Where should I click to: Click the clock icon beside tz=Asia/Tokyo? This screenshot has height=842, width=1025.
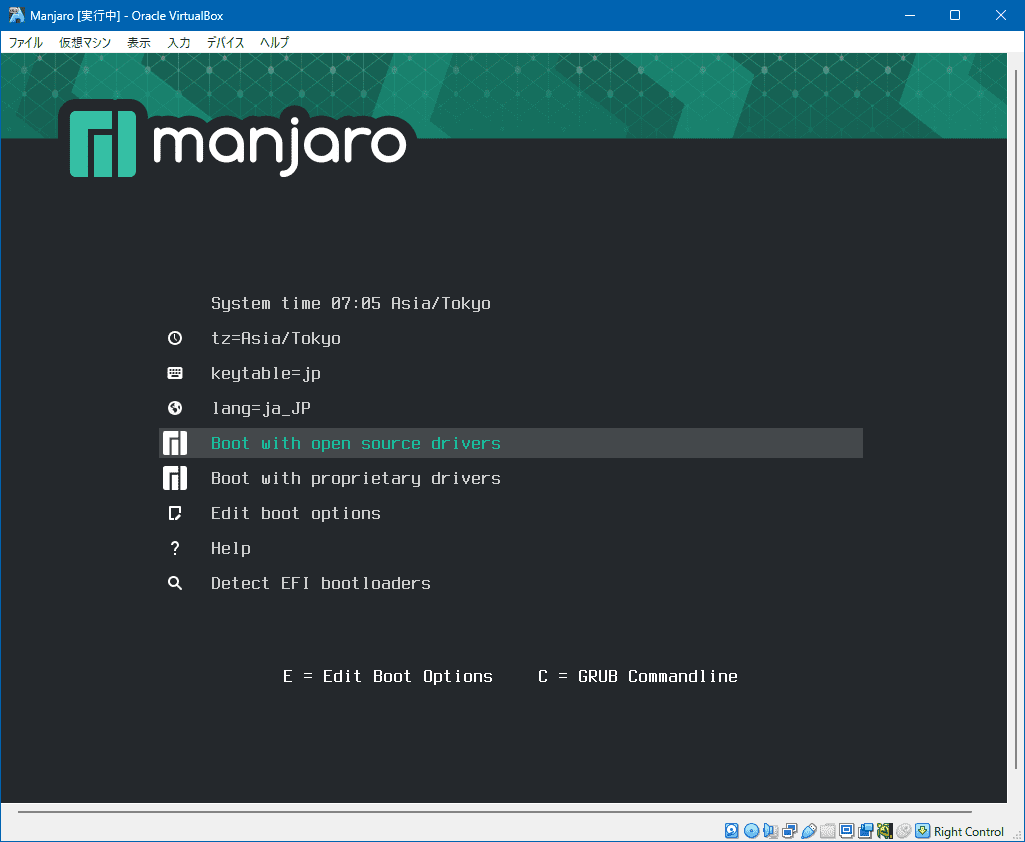[x=175, y=338]
